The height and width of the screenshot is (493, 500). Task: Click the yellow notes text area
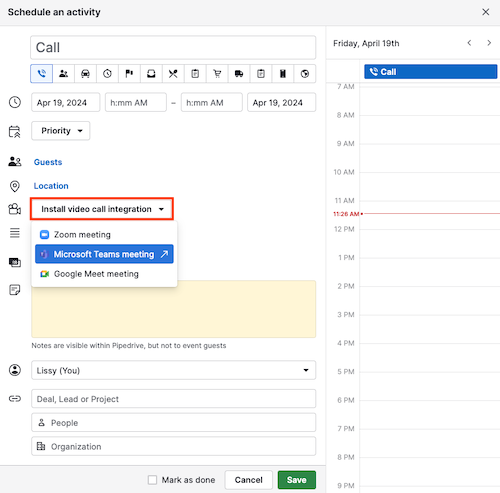click(173, 309)
